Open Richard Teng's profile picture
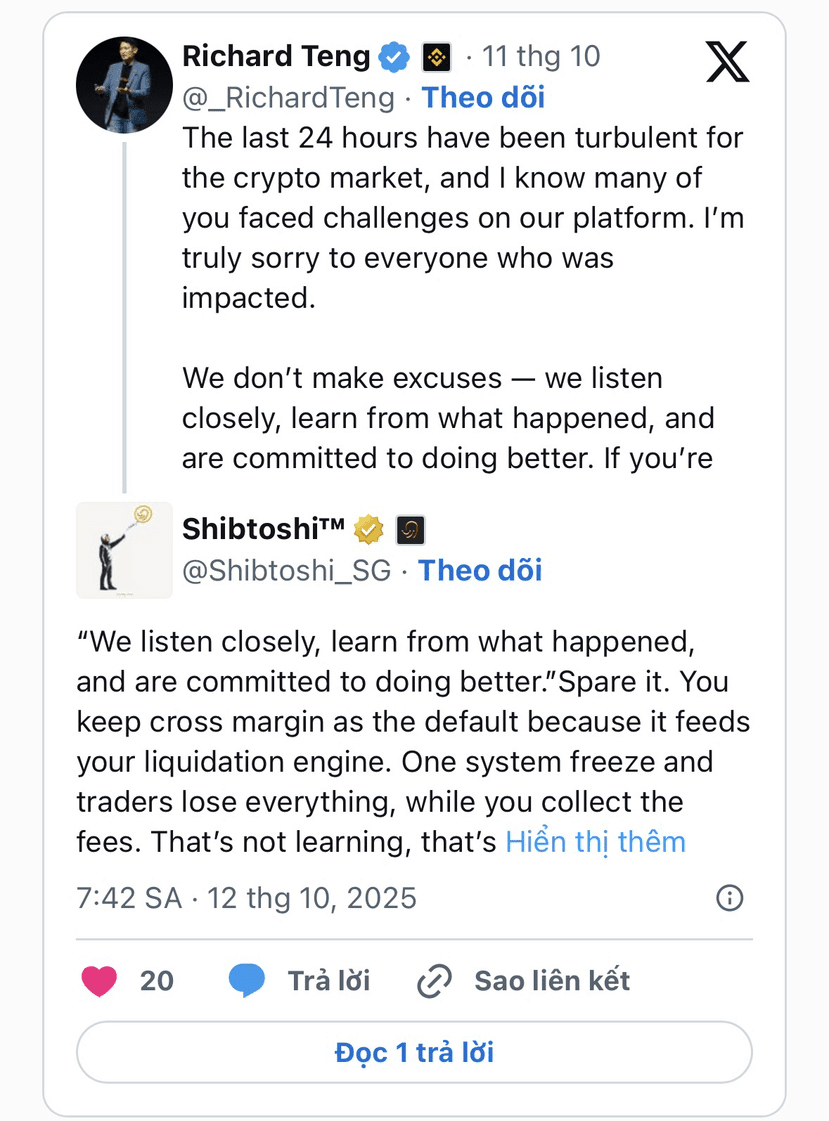This screenshot has width=829, height=1121. 124,85
